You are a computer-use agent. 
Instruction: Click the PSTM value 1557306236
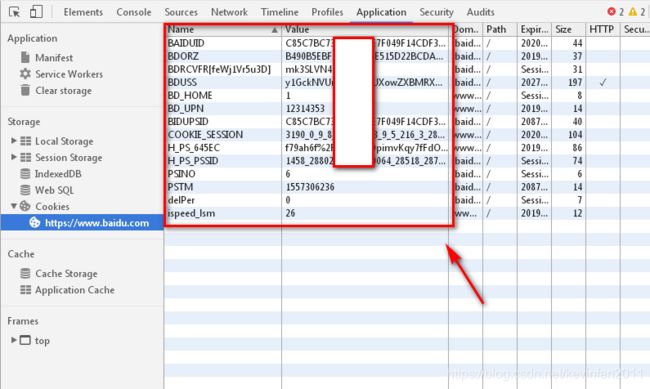coord(310,187)
